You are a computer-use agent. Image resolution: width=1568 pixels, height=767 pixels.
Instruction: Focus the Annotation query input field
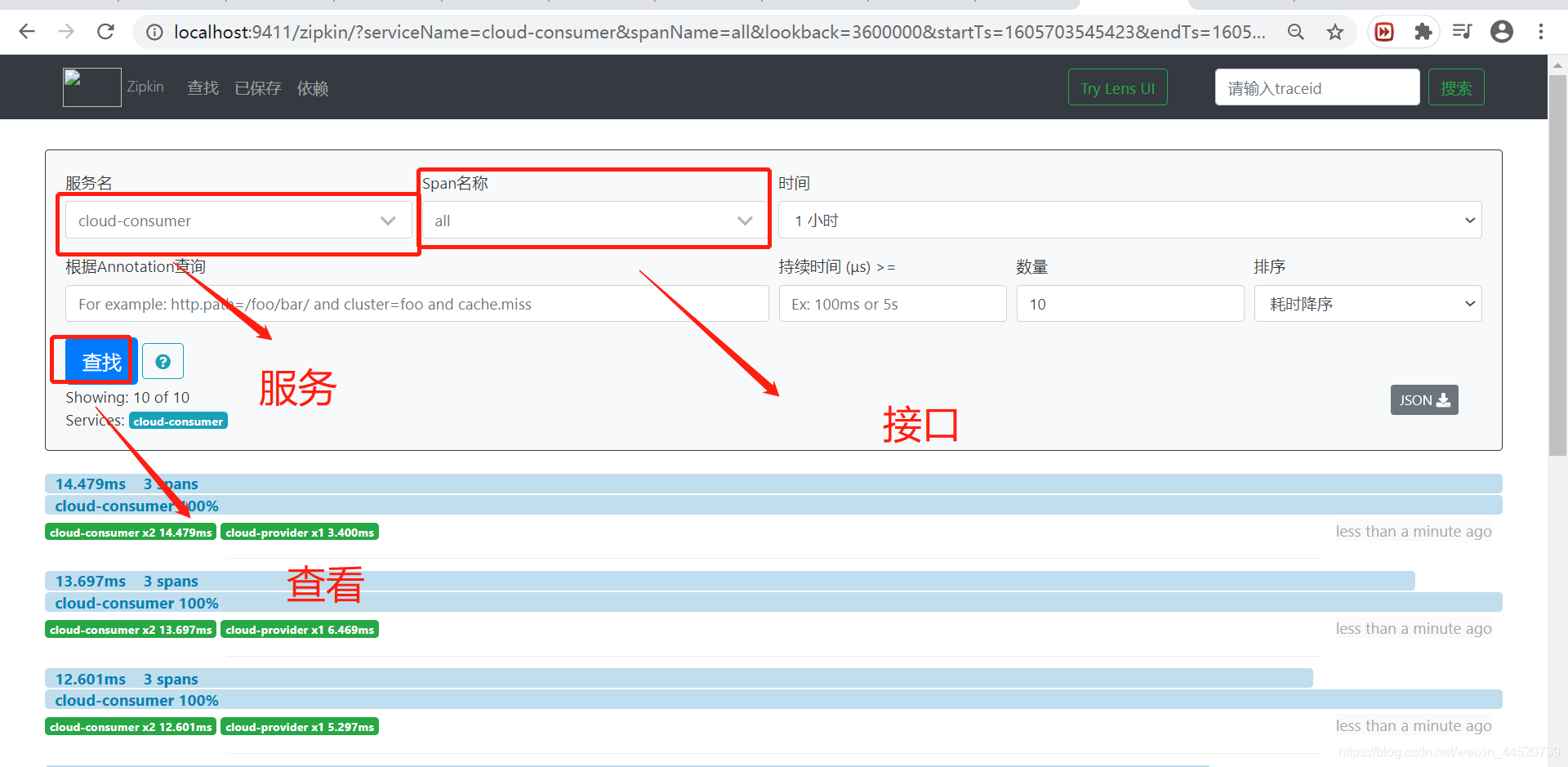point(416,304)
